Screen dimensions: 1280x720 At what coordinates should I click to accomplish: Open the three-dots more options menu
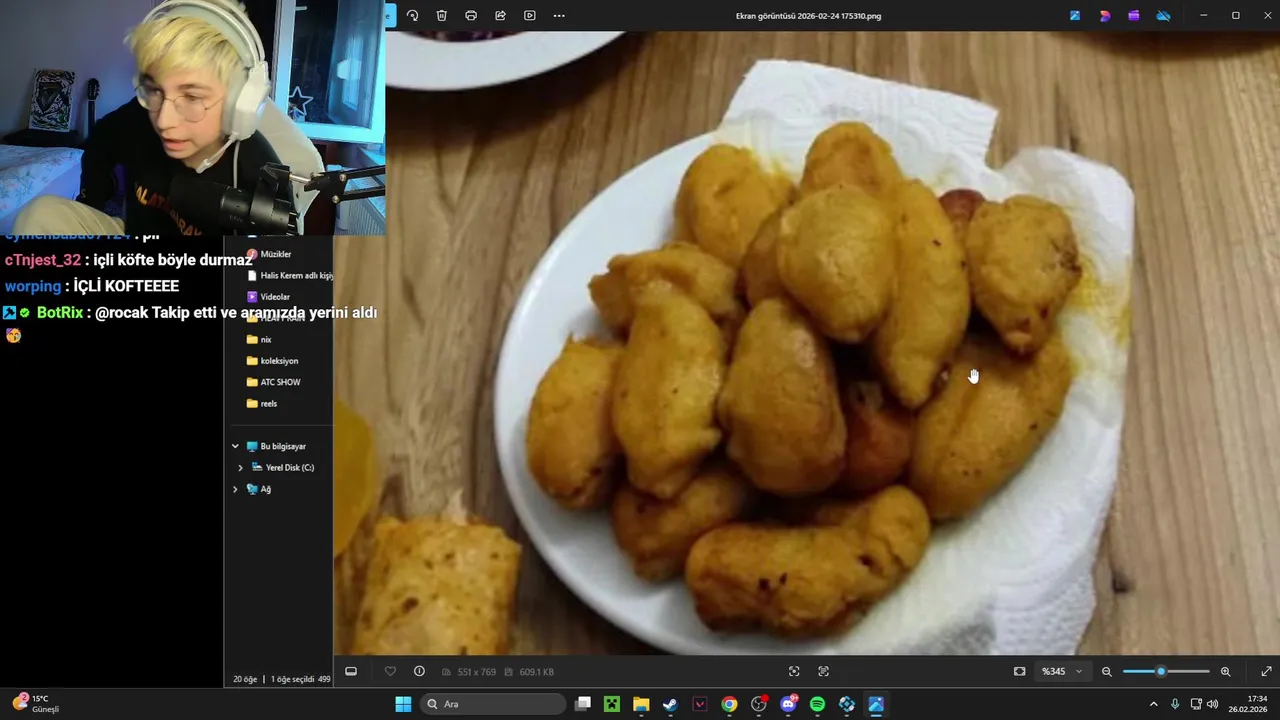coord(559,15)
